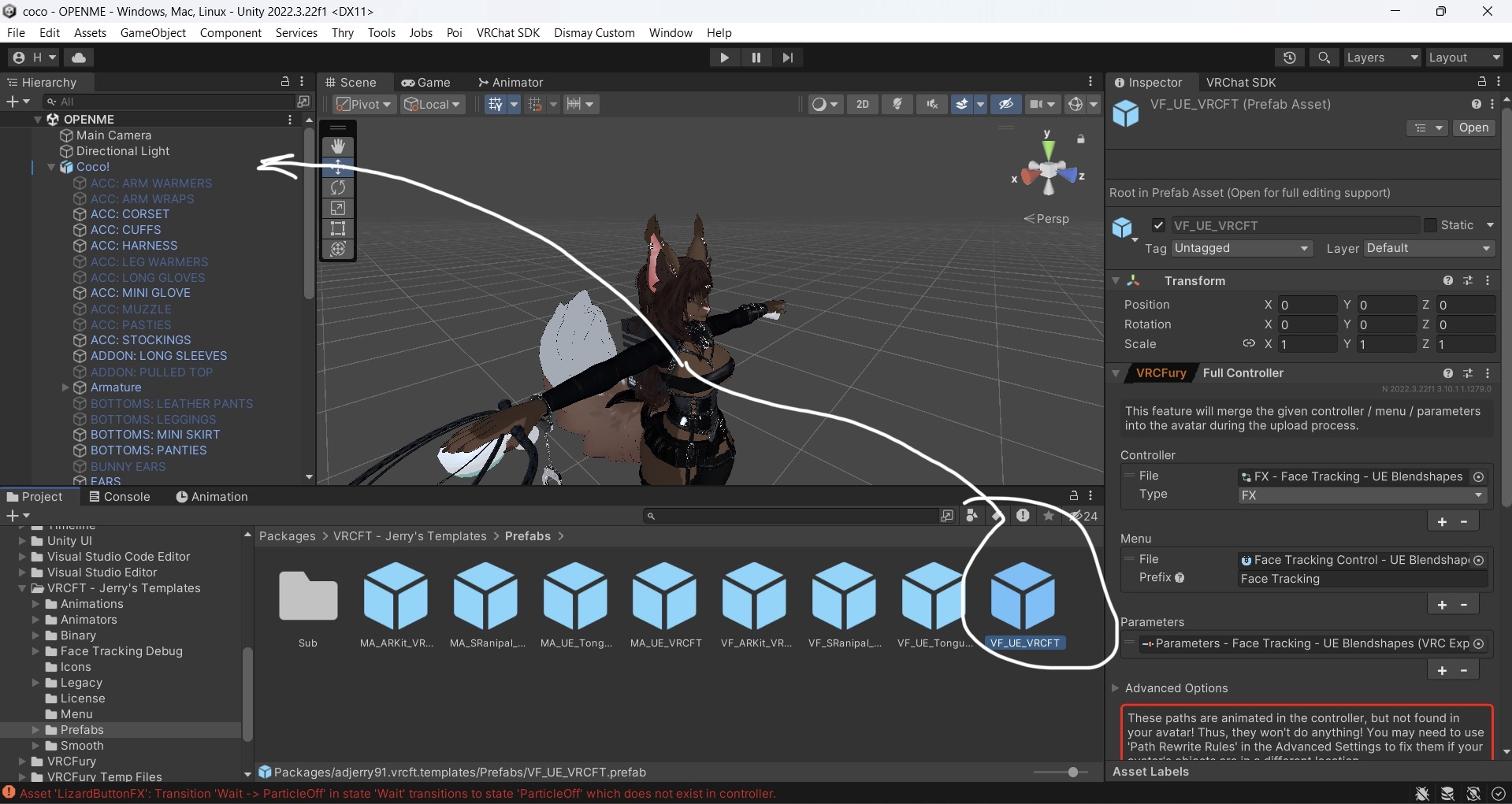Toggle scene audio mute icon

pos(932,104)
